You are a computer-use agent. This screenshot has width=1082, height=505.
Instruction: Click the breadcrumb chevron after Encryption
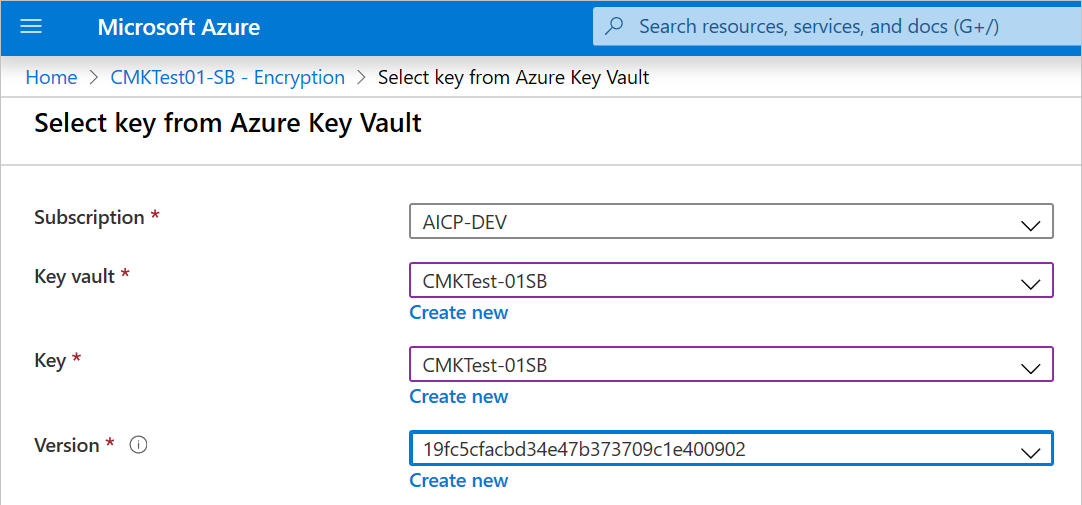(361, 78)
